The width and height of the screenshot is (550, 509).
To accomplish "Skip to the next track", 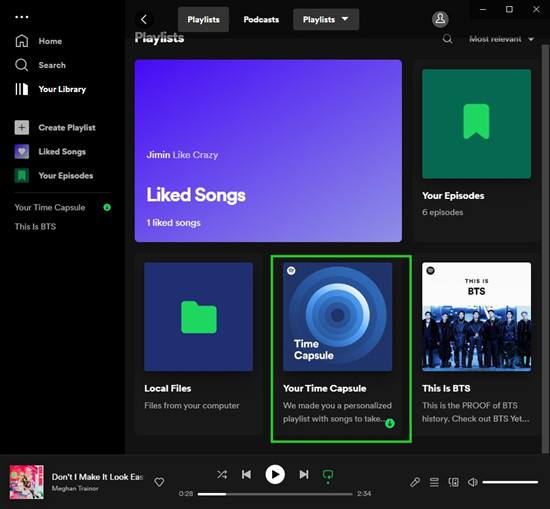I will pos(304,475).
